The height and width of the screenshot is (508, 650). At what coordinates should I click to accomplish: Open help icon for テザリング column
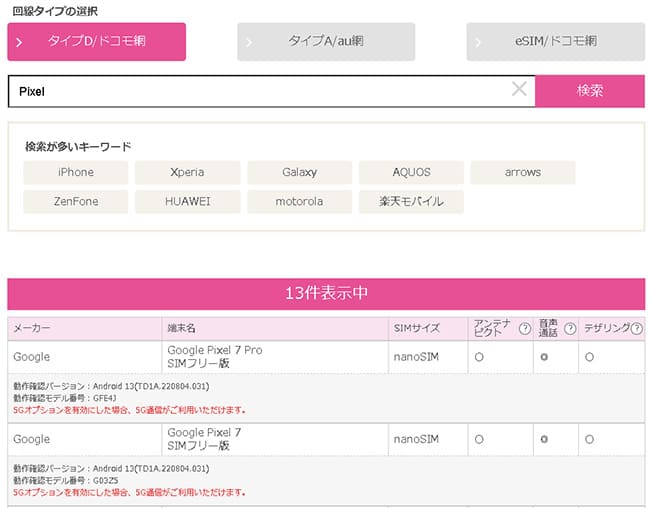coord(637,329)
